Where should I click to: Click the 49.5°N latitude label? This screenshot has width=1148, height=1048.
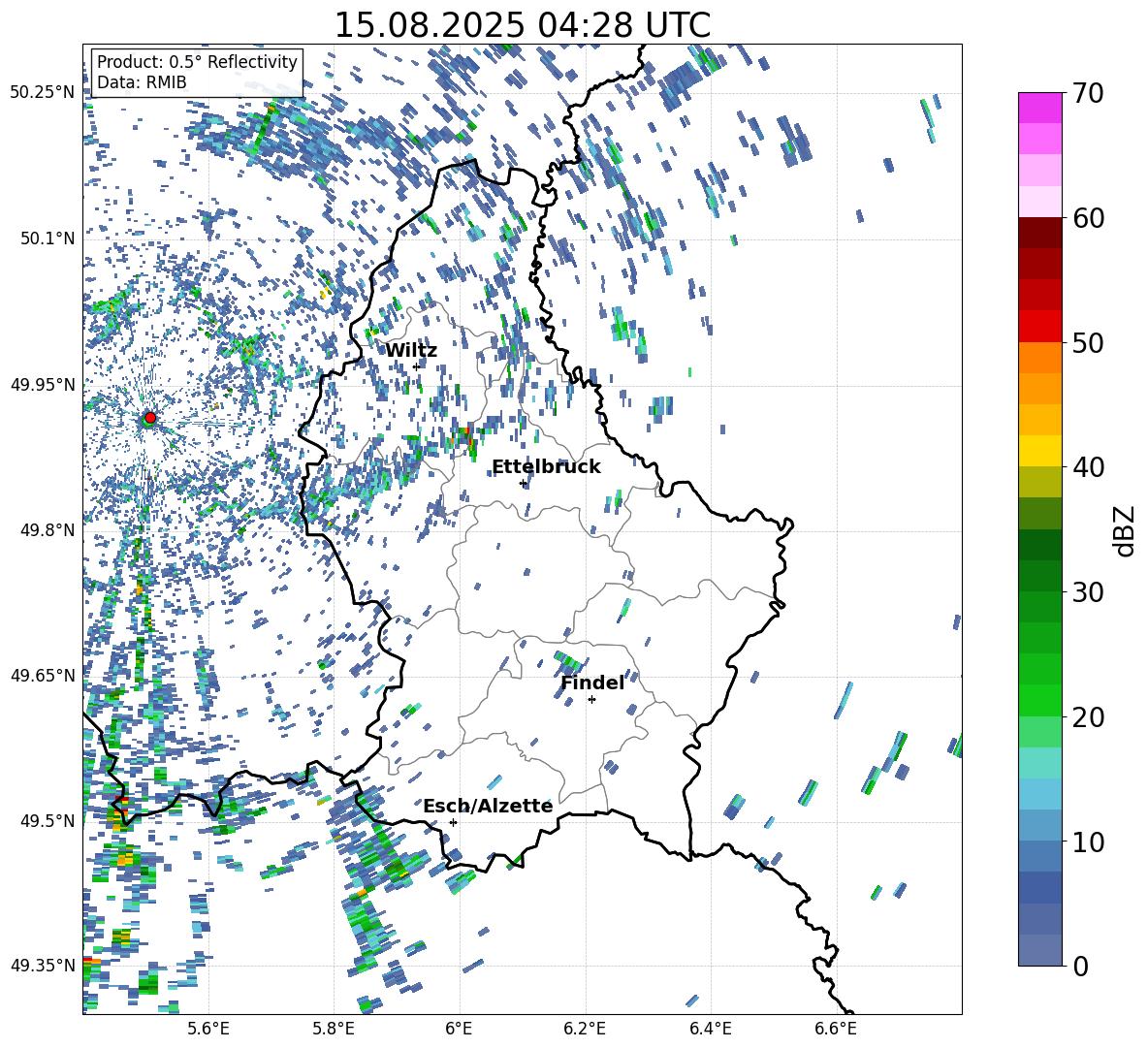(48, 821)
